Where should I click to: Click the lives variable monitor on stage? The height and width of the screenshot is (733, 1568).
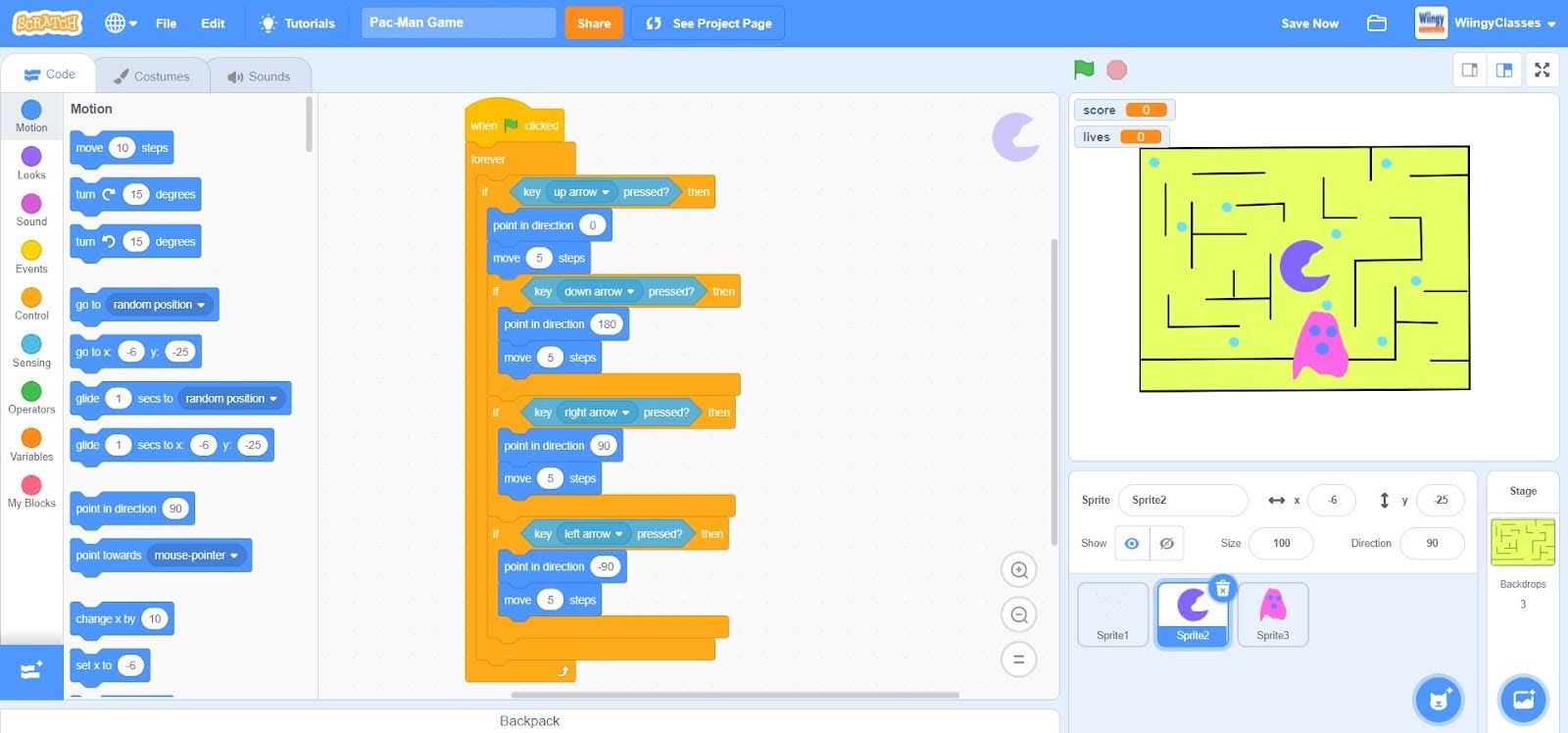tap(1121, 137)
